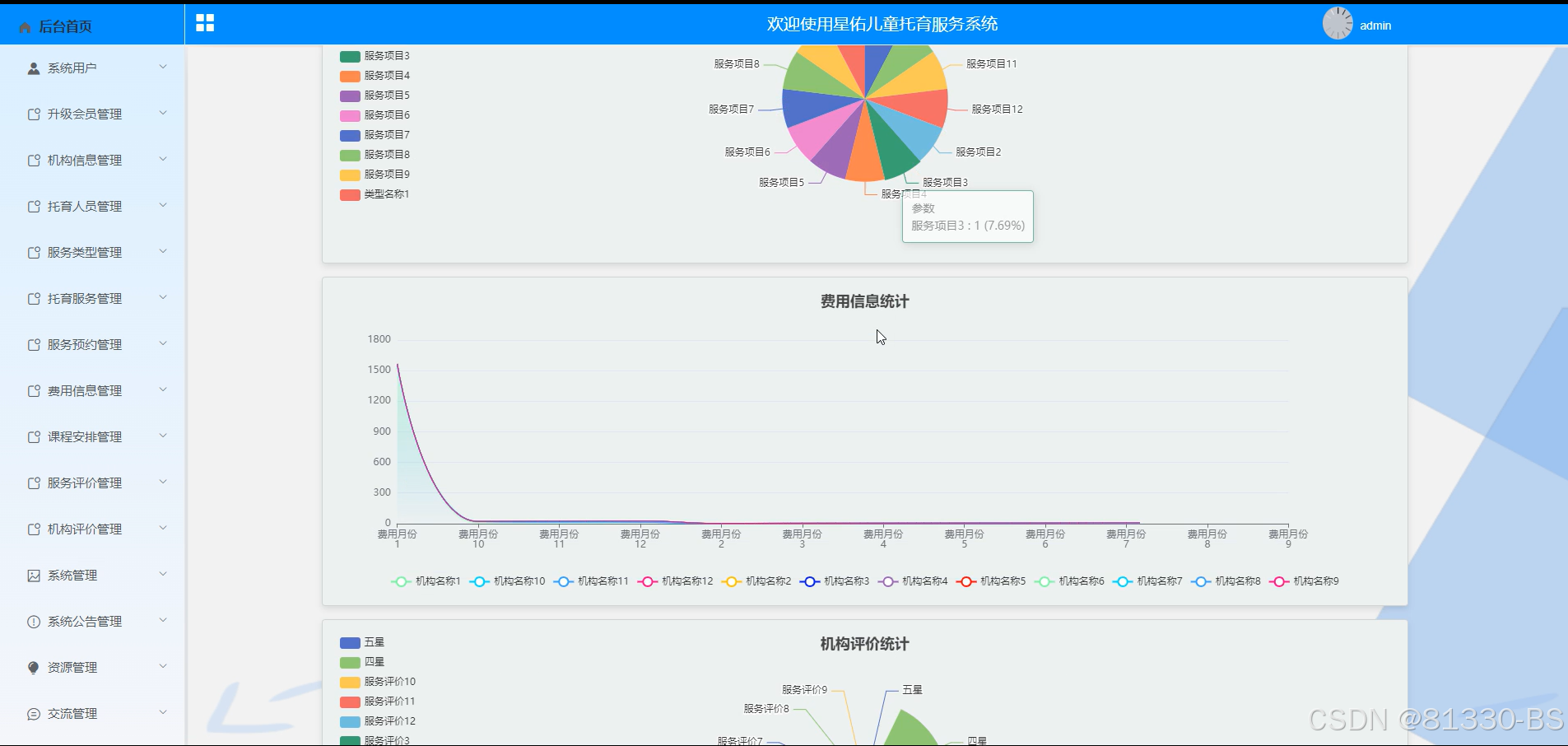1568x746 pixels.
Task: Expand the 机构信息管理 chevron
Action: click(163, 159)
